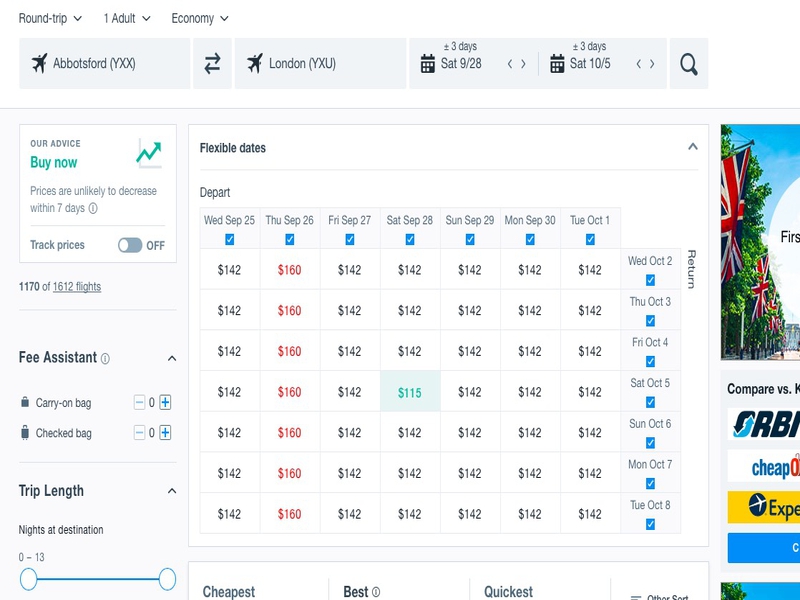Click the Fee Assistant info icon
The width and height of the screenshot is (800, 600).
coord(105,359)
